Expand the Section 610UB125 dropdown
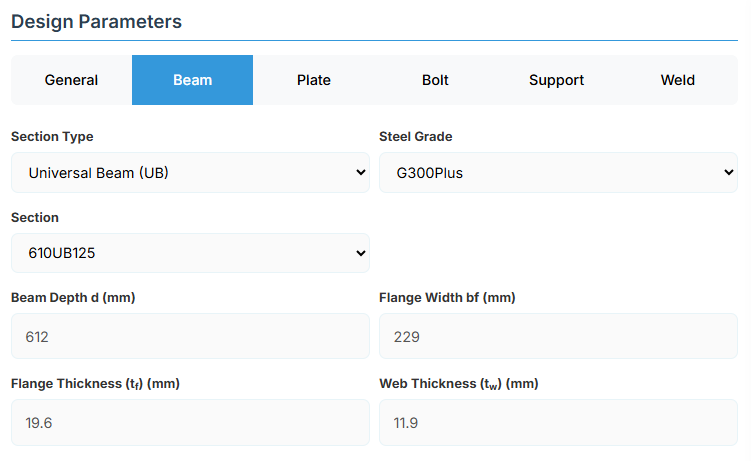The image size is (751, 461). pos(190,253)
